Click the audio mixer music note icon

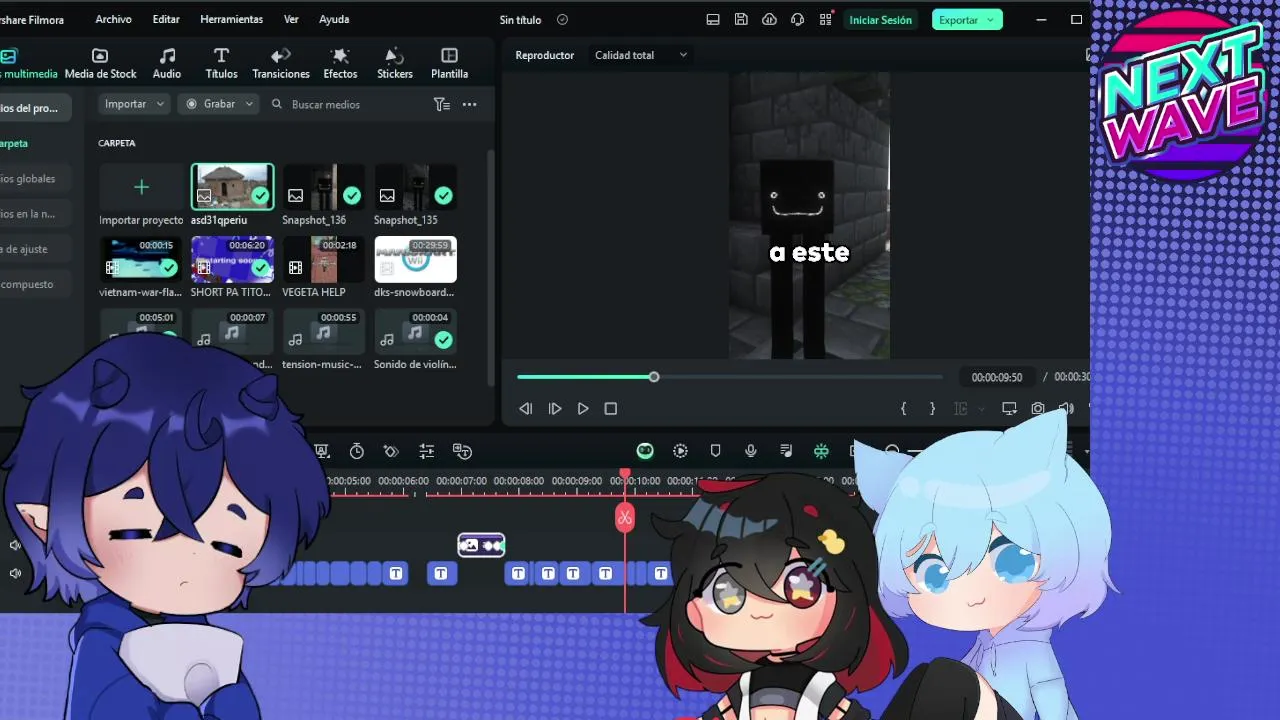click(786, 451)
